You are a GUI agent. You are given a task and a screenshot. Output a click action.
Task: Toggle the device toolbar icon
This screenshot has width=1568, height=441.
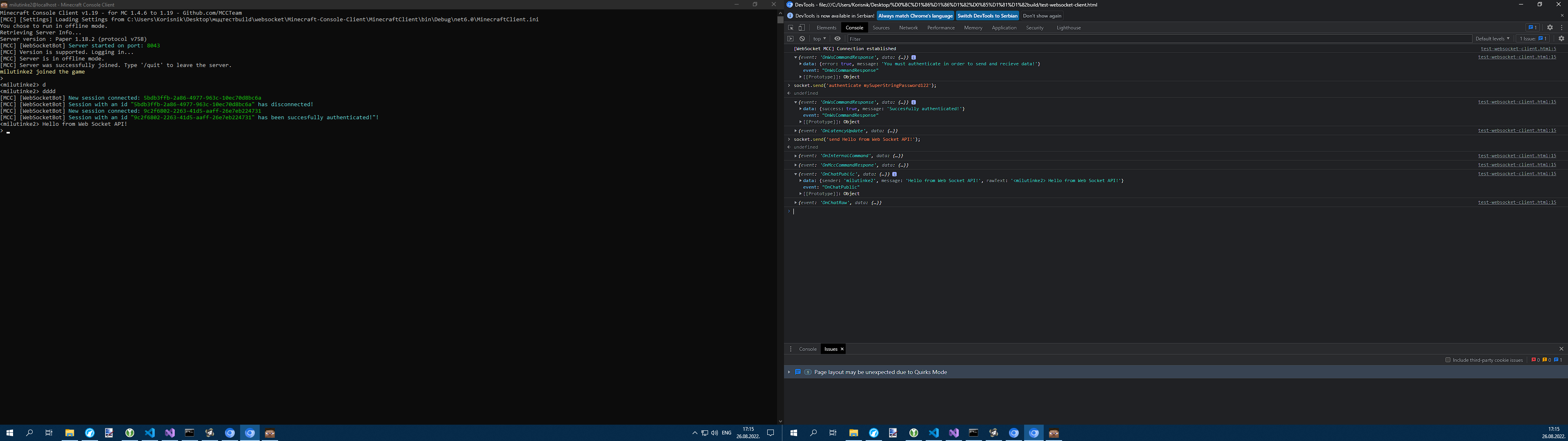[x=802, y=27]
